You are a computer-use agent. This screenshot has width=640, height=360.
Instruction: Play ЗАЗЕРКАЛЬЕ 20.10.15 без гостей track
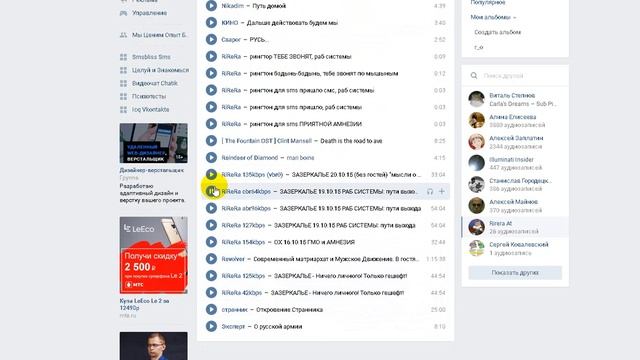[211, 174]
